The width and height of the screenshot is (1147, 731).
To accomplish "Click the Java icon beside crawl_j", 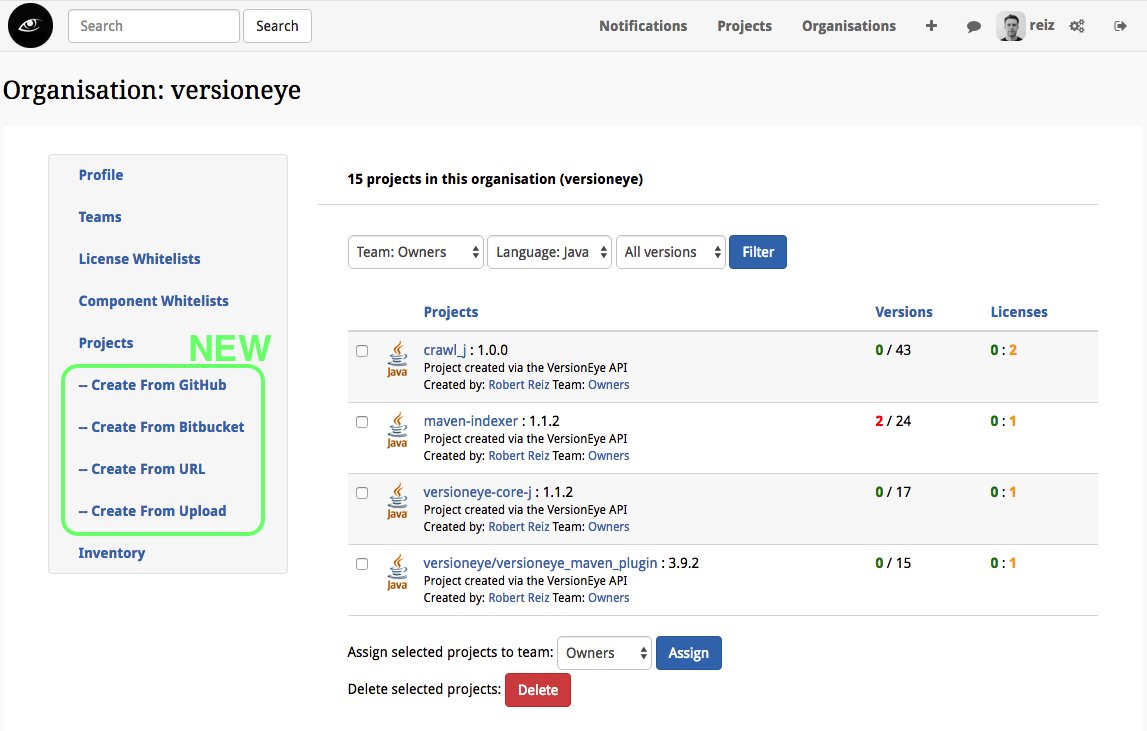I will click(x=397, y=359).
